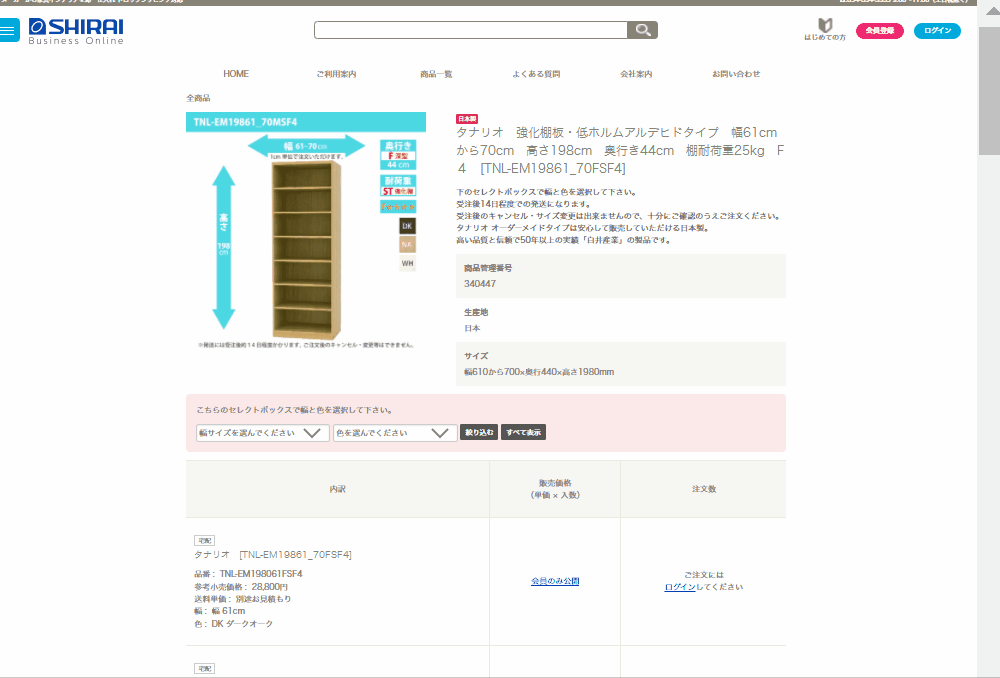
Task: Click the 全商品 breadcrumb link
Action: (198, 98)
